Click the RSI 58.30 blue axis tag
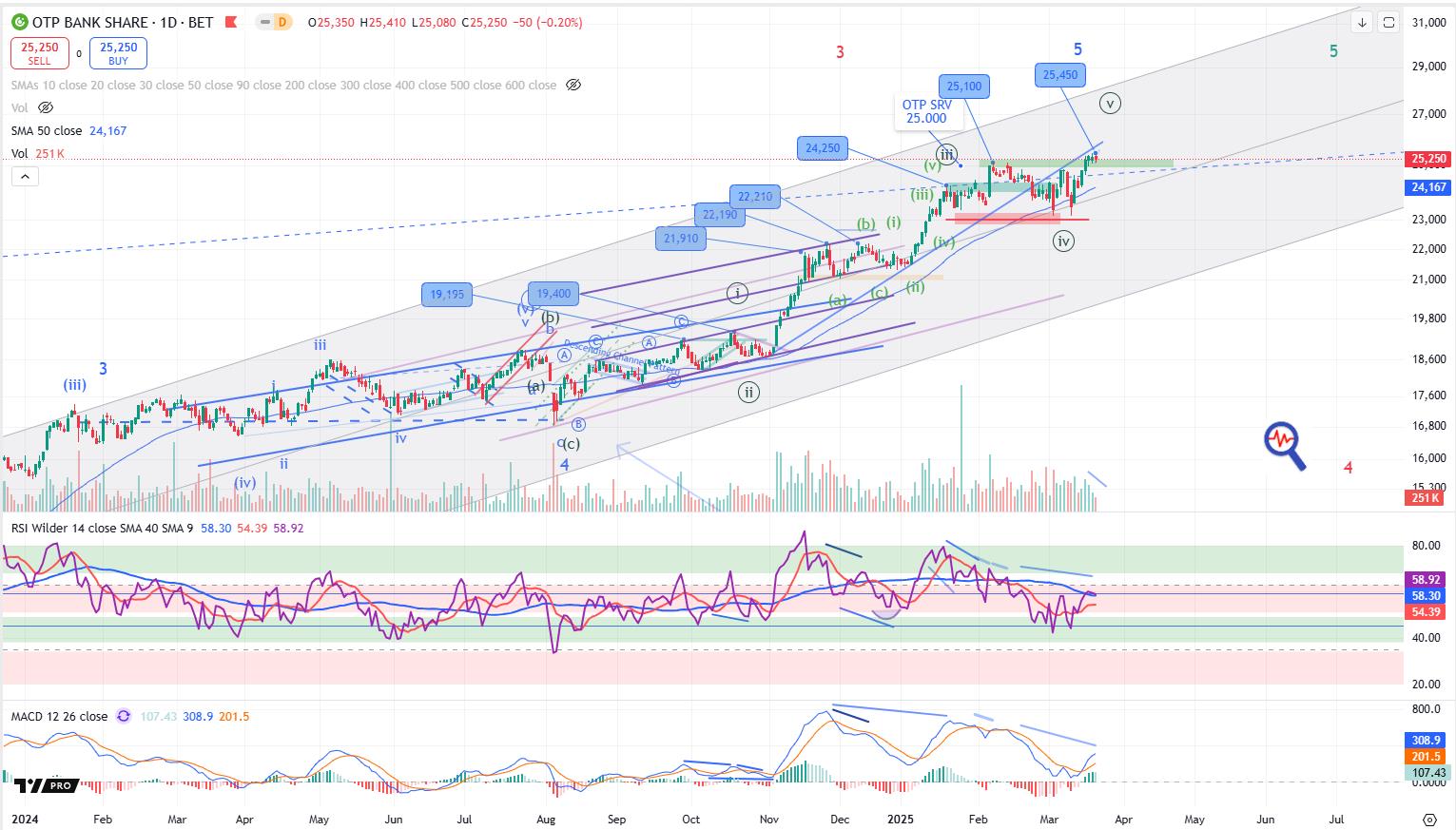The image size is (1456, 830). click(x=1427, y=595)
